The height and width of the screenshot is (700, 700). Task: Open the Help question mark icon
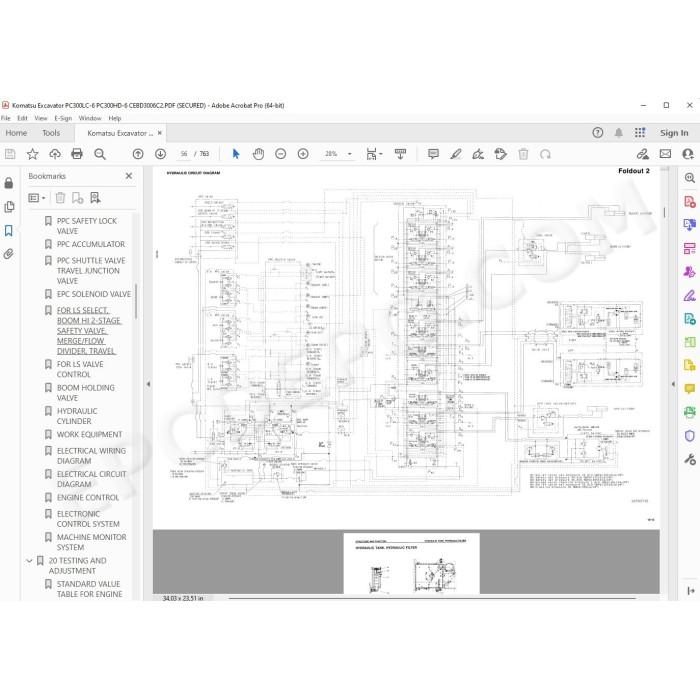tap(597, 133)
